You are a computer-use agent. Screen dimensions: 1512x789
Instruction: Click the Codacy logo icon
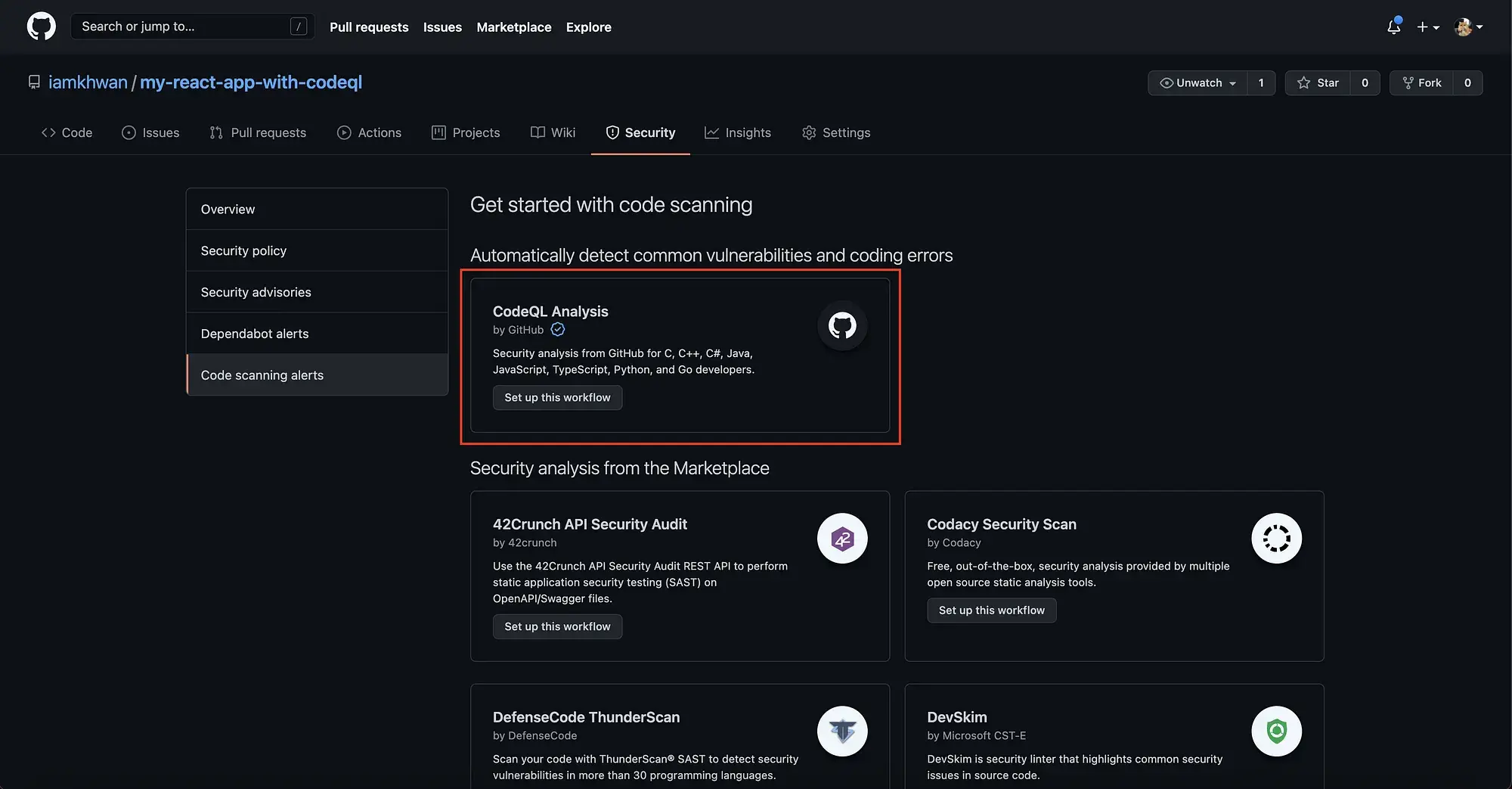coord(1276,539)
